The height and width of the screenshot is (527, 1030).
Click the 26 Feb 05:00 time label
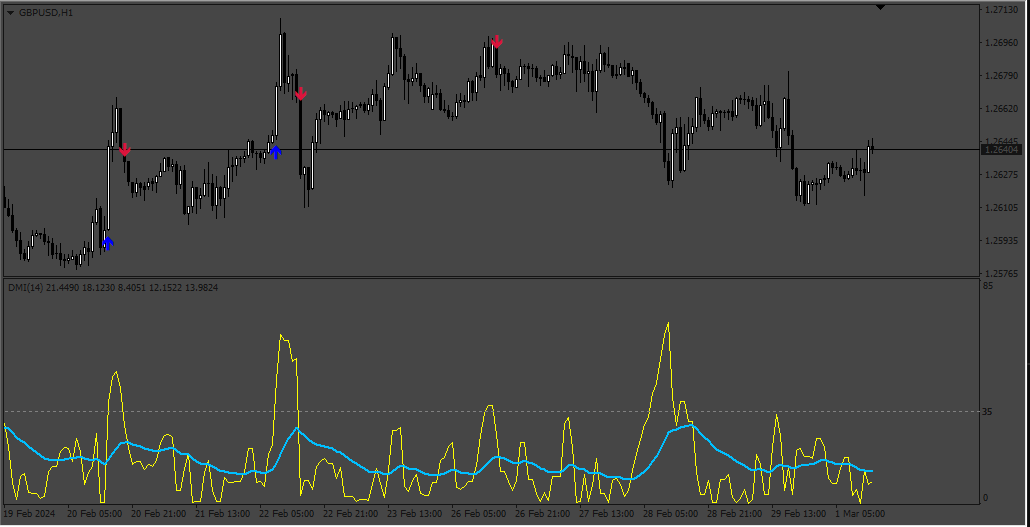(x=478, y=513)
